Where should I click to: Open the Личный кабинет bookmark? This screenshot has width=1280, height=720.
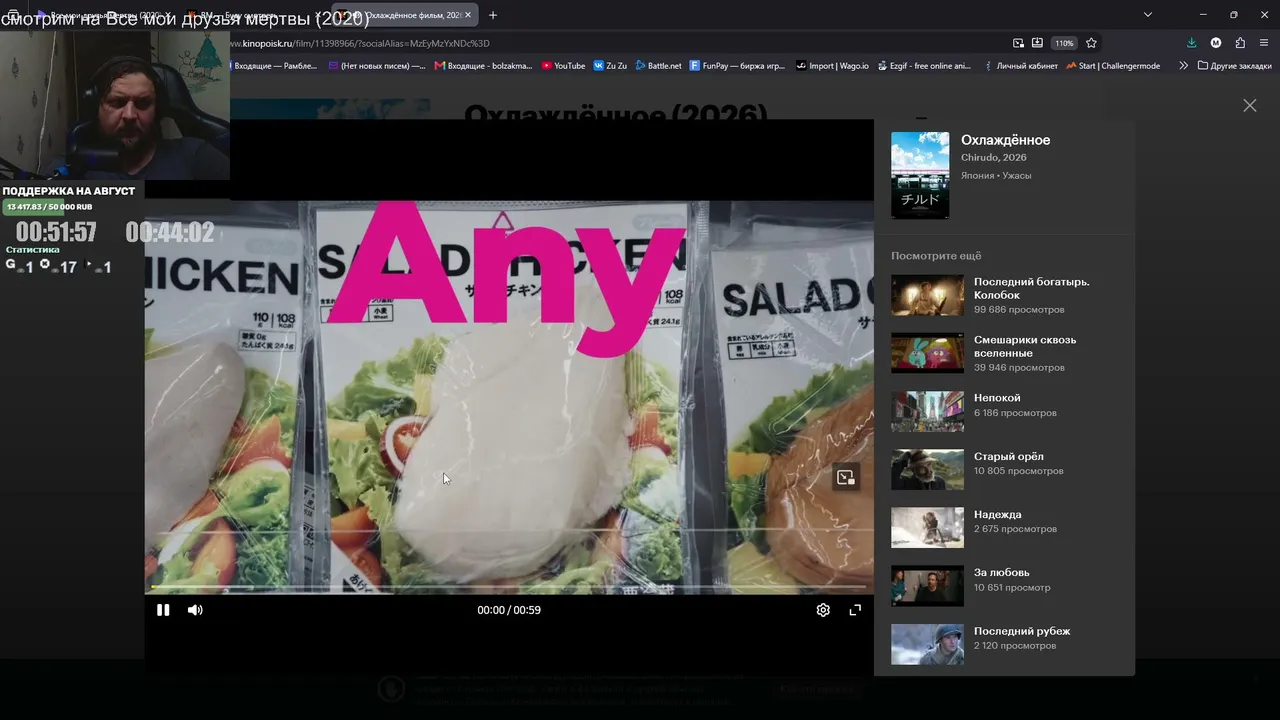1020,66
